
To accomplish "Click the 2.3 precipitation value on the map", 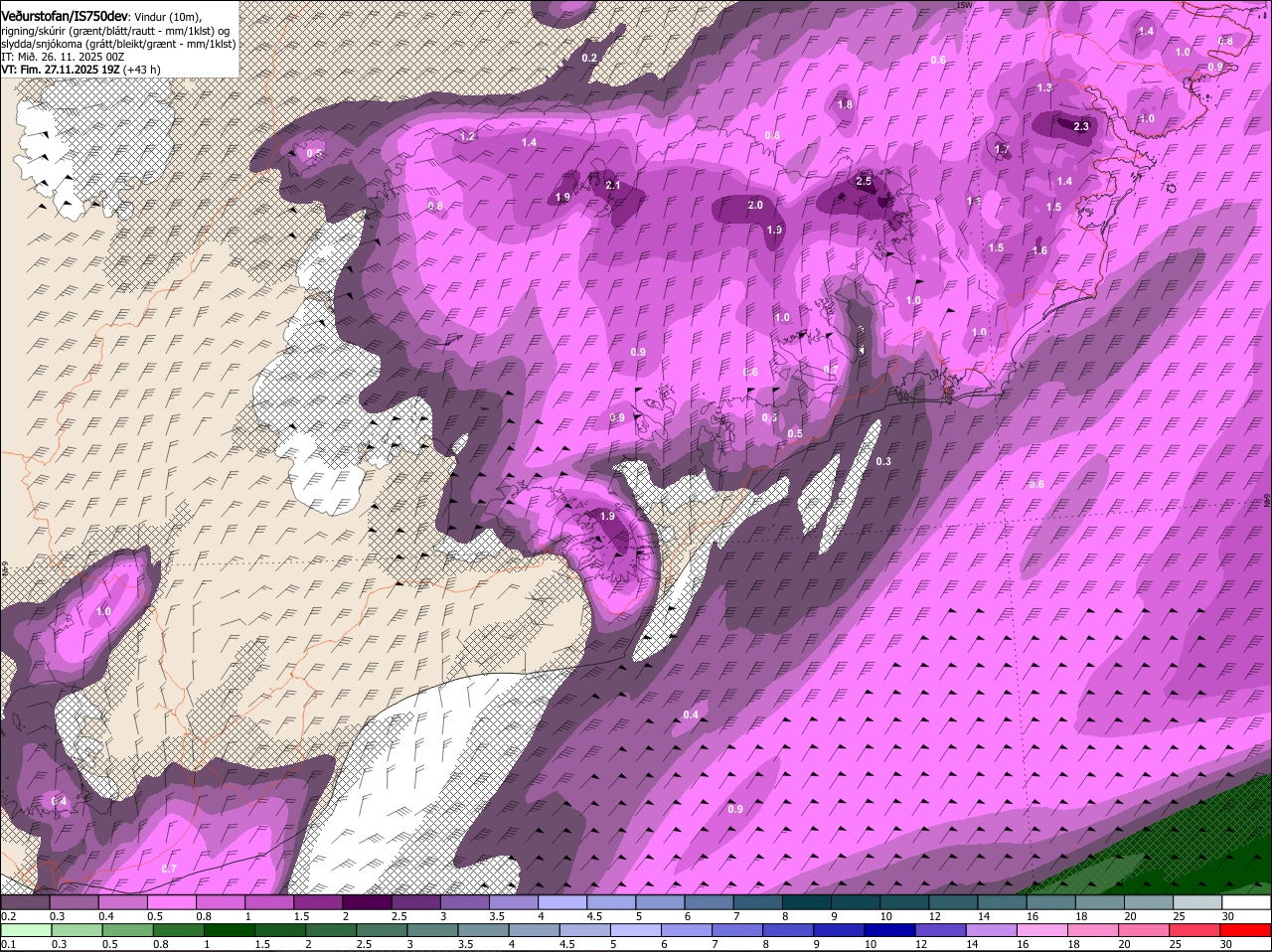I will click(x=1082, y=126).
